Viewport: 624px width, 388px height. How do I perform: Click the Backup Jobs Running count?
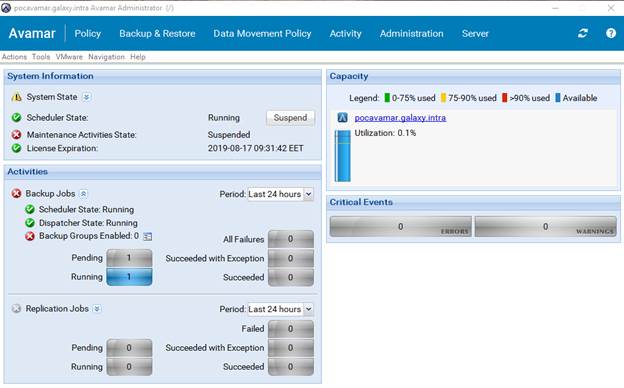[129, 277]
